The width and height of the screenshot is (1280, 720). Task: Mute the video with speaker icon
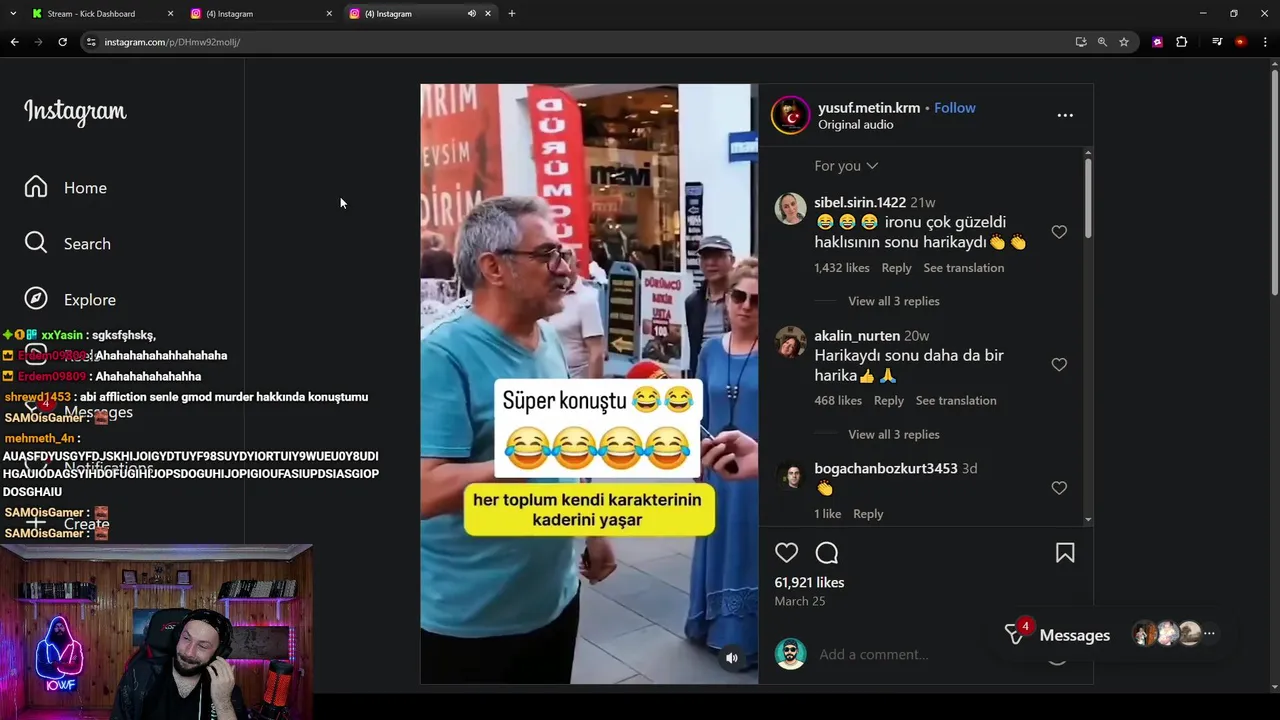coord(732,658)
